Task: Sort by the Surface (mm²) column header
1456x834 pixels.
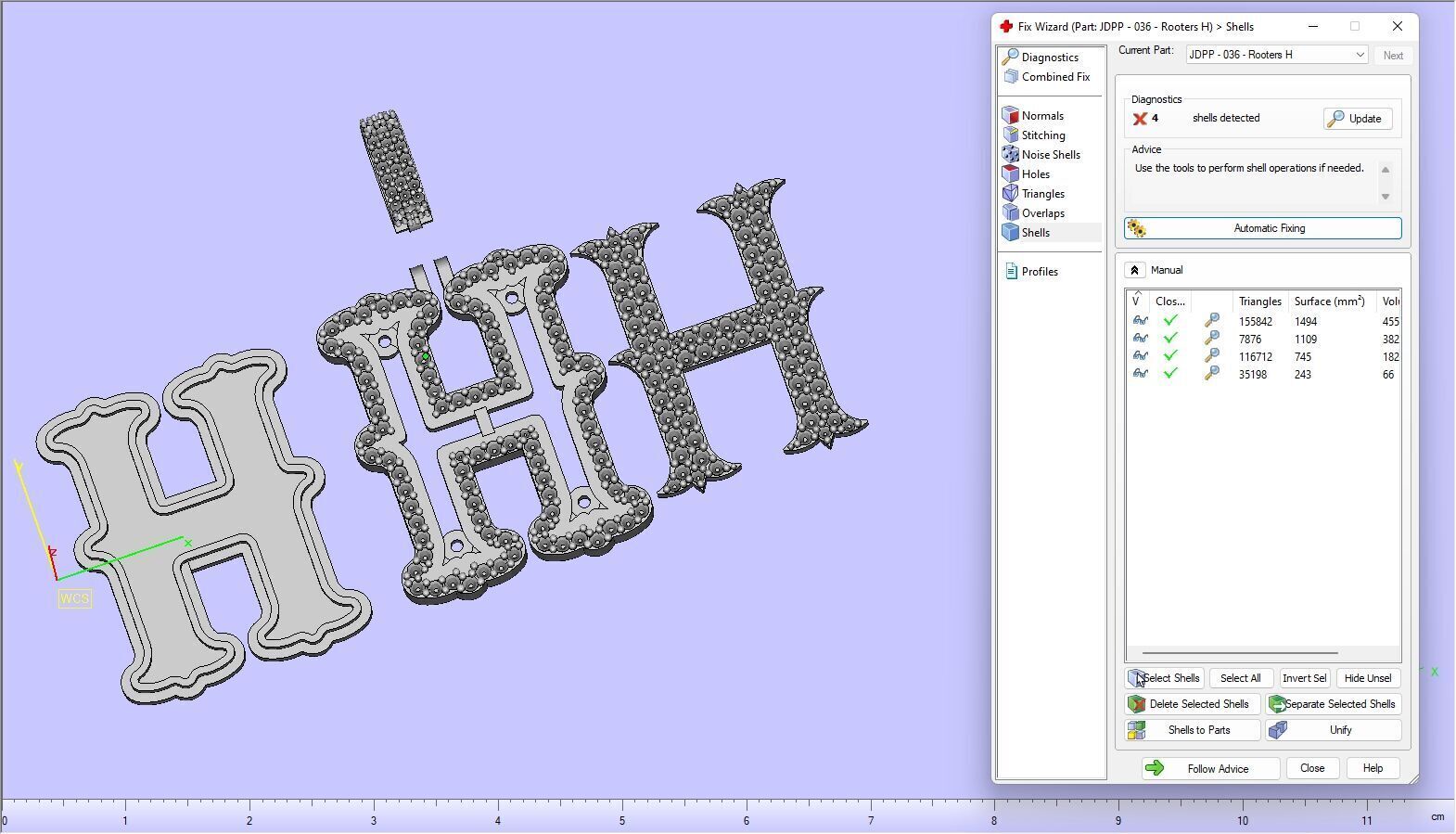Action: pos(1329,302)
